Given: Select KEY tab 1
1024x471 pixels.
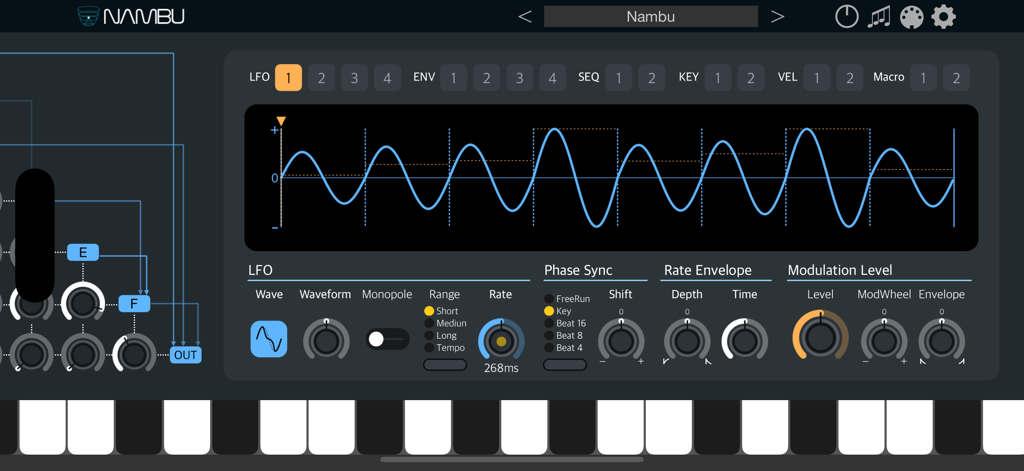Looking at the screenshot, I should (x=718, y=78).
